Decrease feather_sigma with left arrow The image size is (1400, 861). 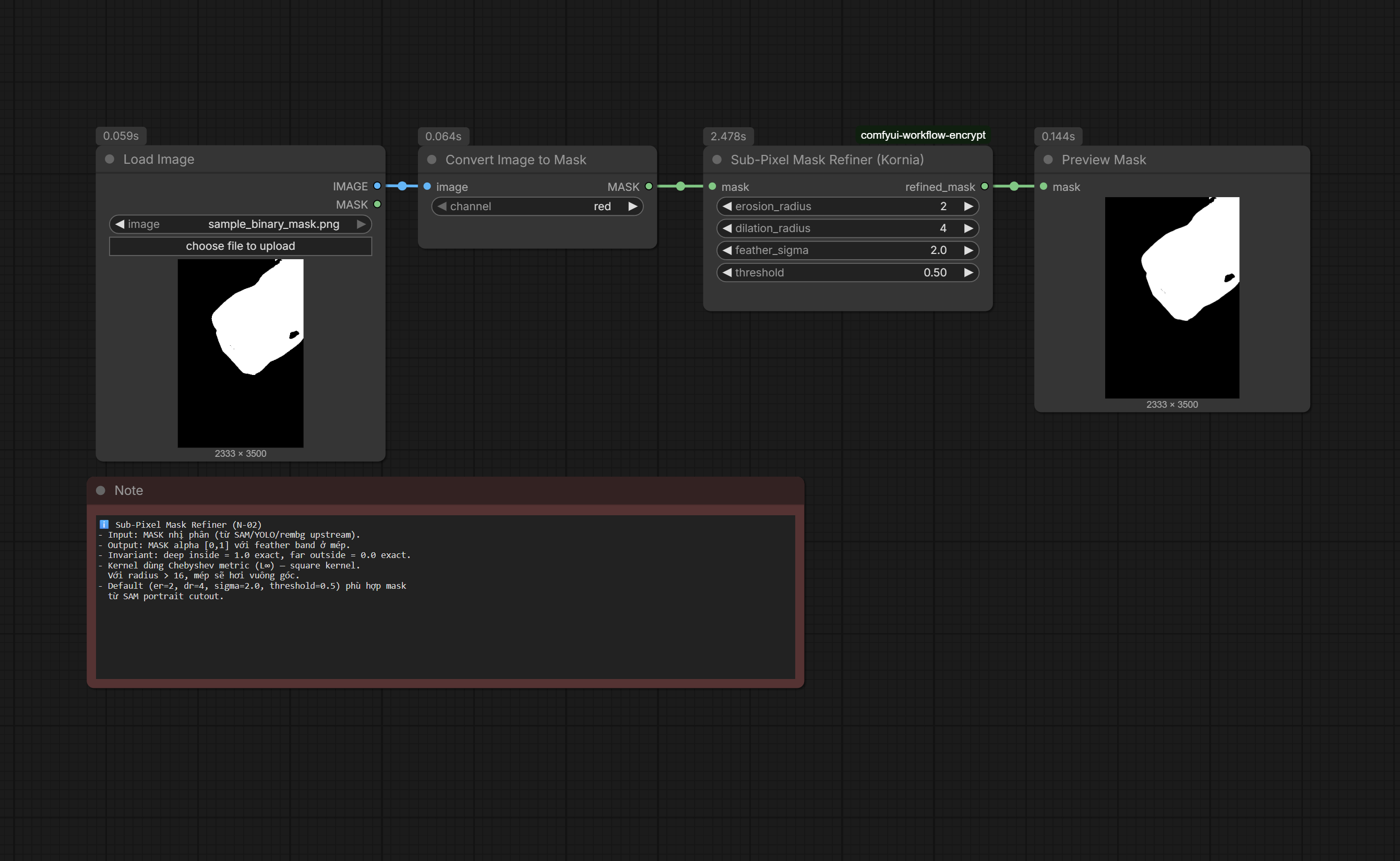point(726,250)
